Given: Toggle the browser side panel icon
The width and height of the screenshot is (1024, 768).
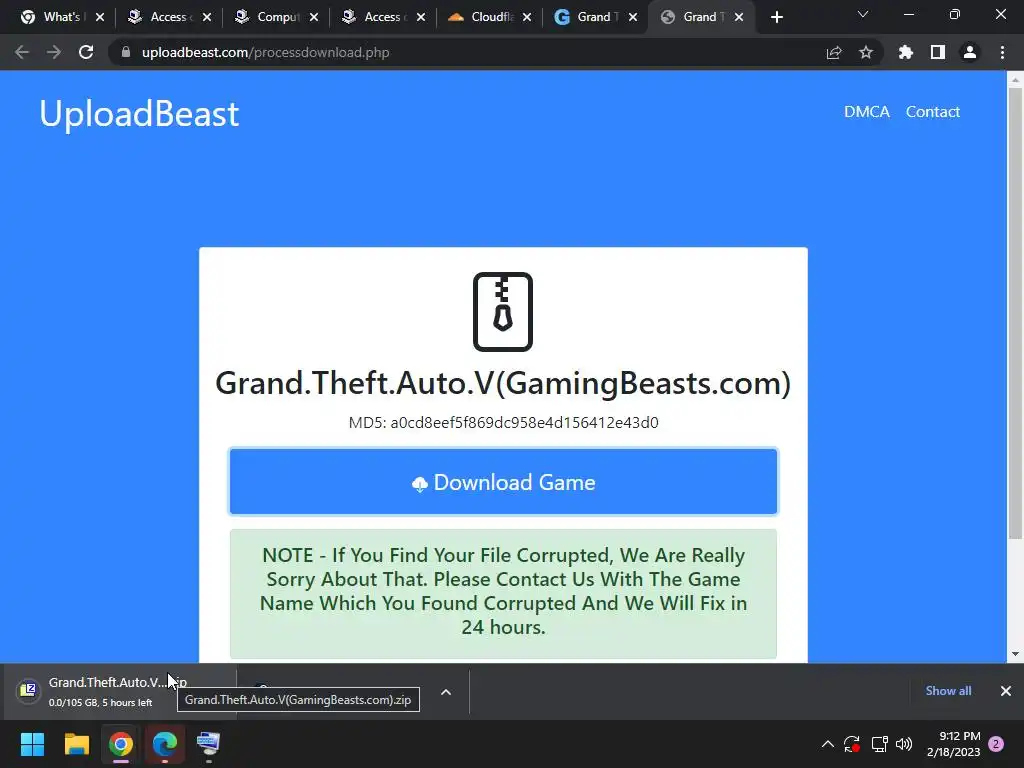Looking at the screenshot, I should 938,52.
